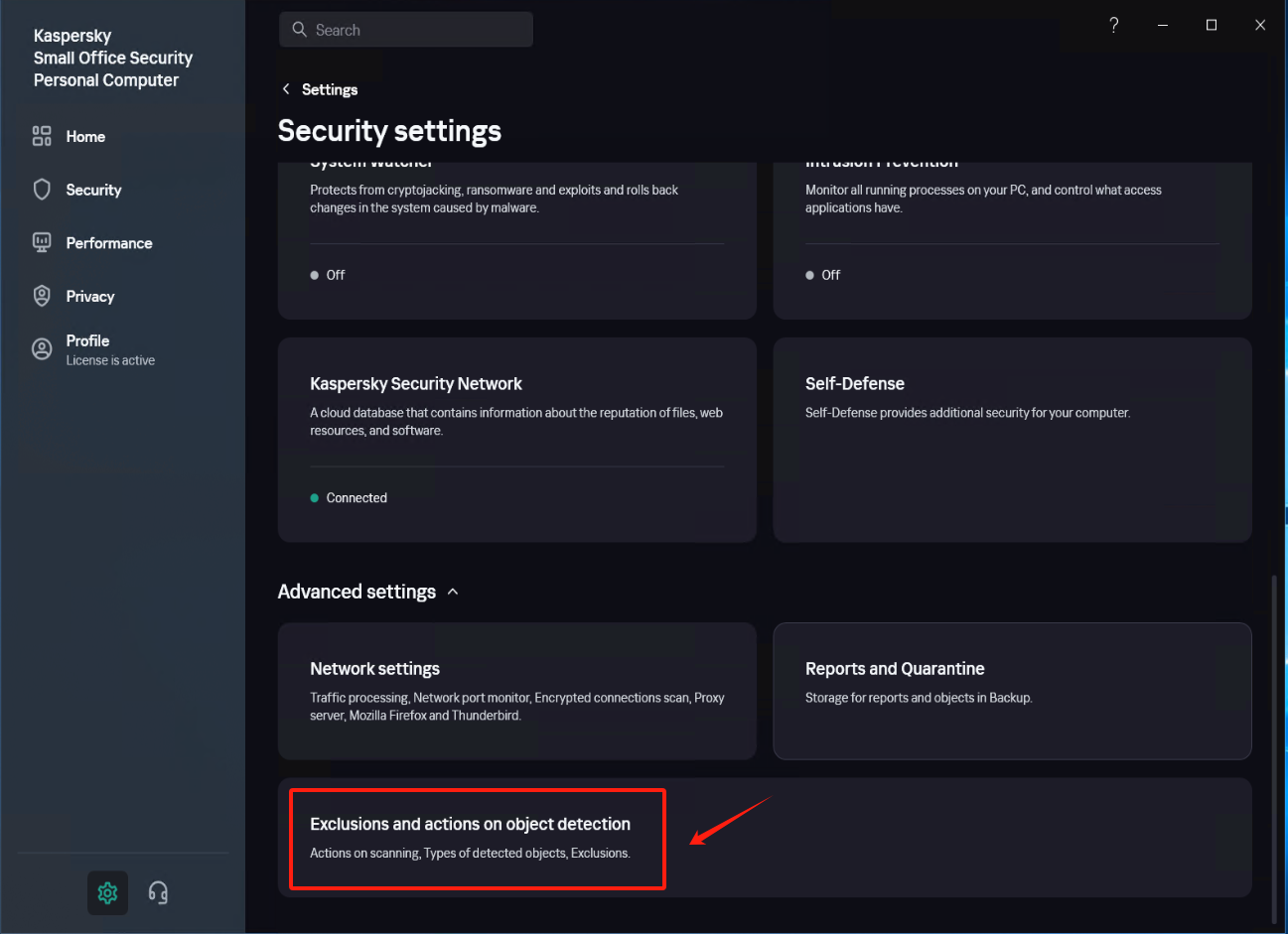Collapse the Advanced settings section
Screen dimensions: 1288x934
tap(453, 592)
